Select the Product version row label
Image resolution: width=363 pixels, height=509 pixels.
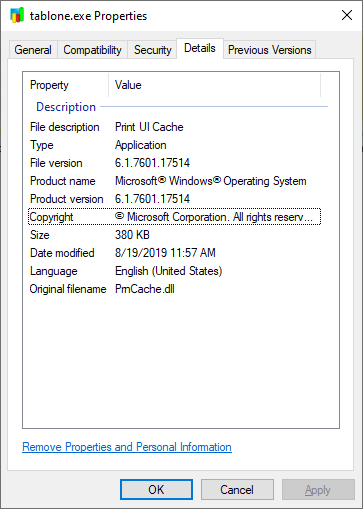67,199
